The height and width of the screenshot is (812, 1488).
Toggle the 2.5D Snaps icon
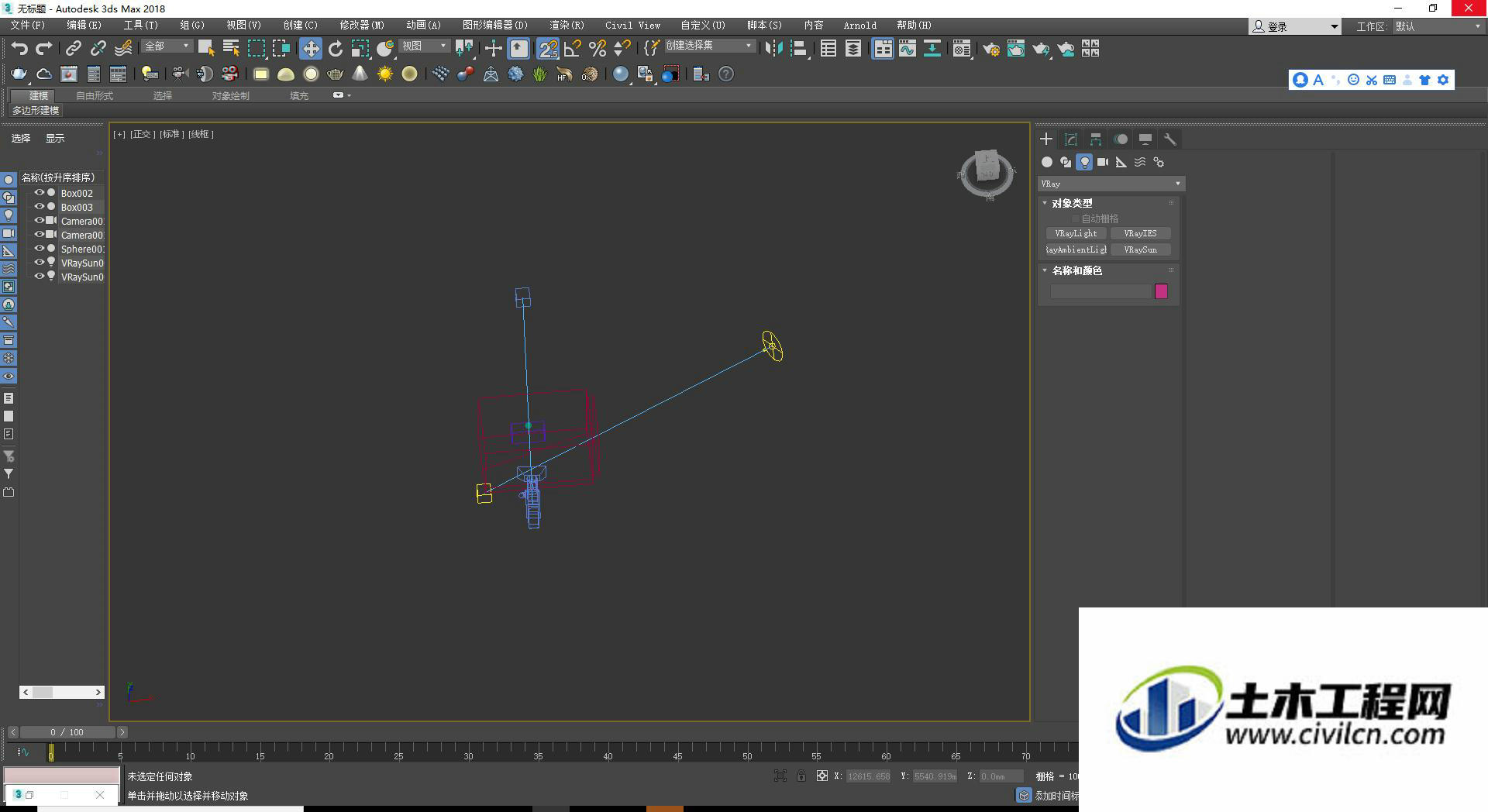pyautogui.click(x=548, y=49)
